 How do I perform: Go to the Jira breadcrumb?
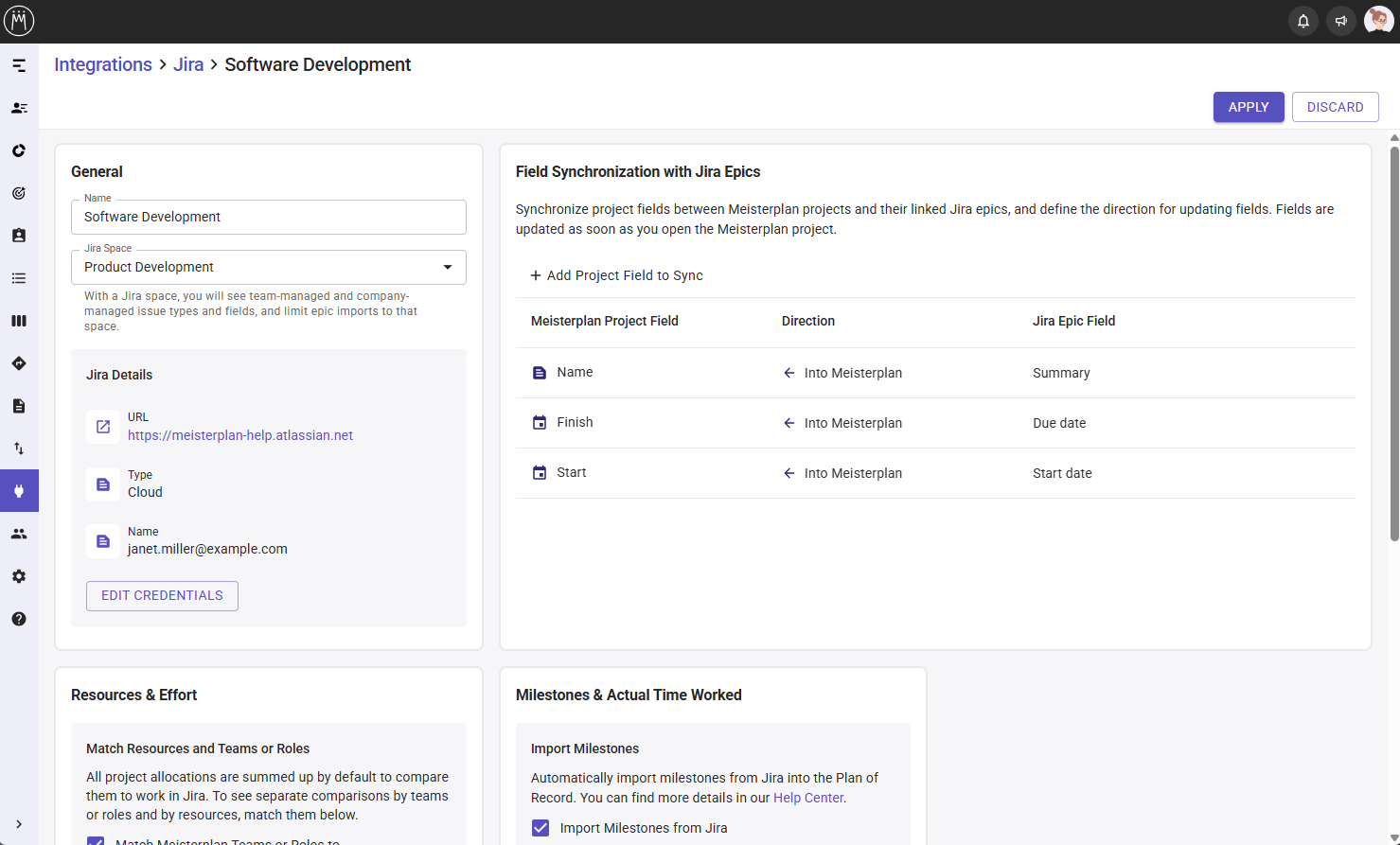pyautogui.click(x=188, y=64)
